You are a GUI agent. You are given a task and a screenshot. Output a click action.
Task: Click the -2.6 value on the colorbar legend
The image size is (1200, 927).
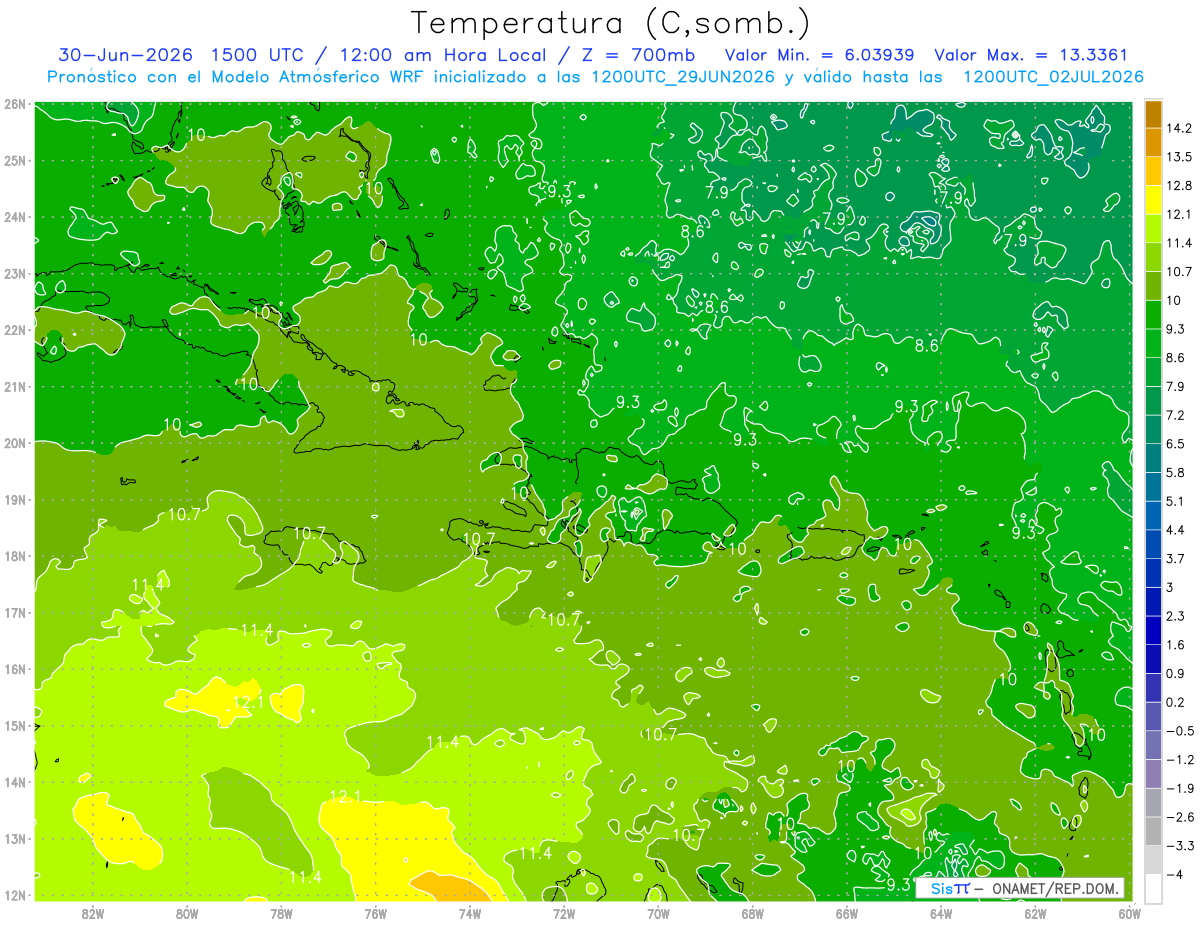pyautogui.click(x=1179, y=817)
